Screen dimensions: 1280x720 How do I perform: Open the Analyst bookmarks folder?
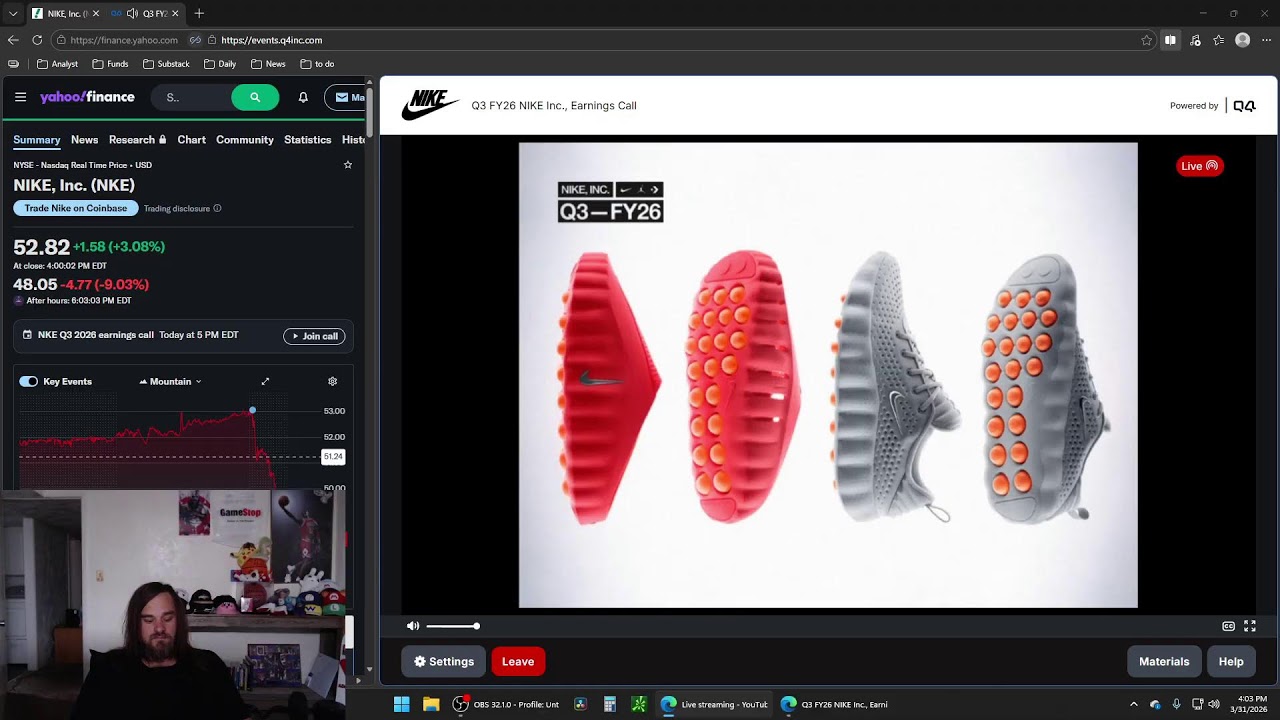point(57,64)
